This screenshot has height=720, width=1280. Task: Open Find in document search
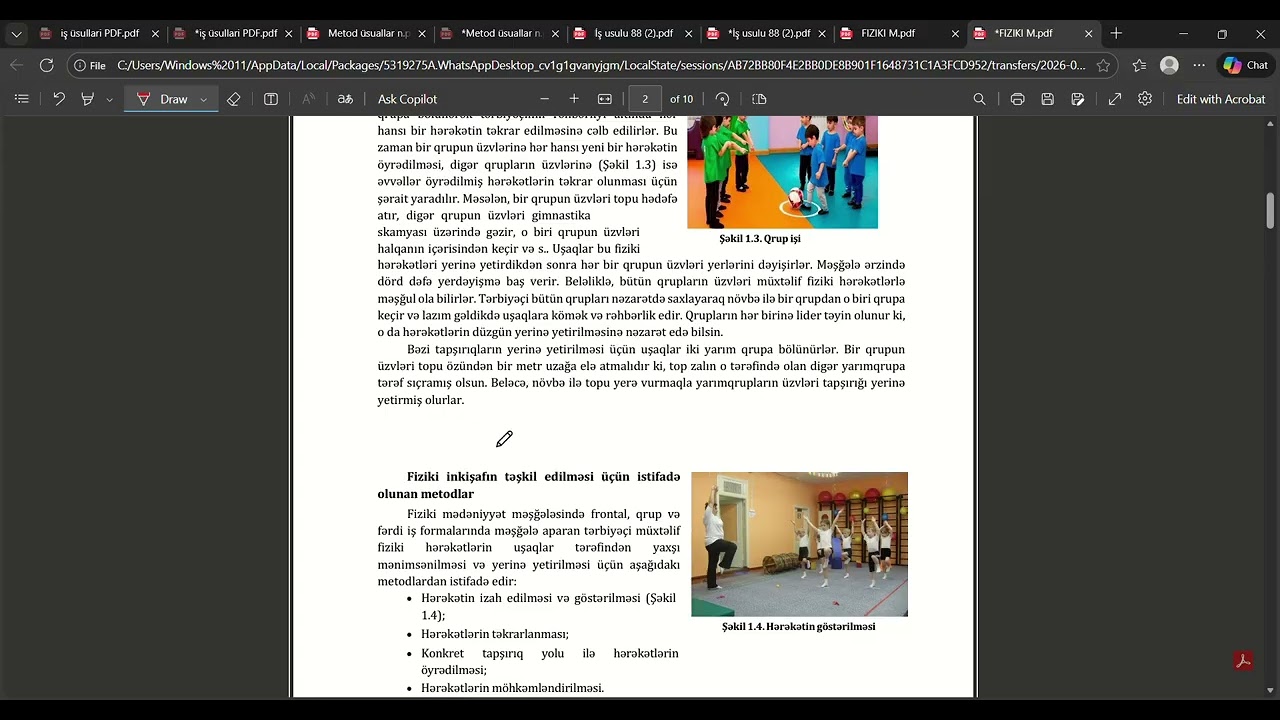tap(980, 99)
